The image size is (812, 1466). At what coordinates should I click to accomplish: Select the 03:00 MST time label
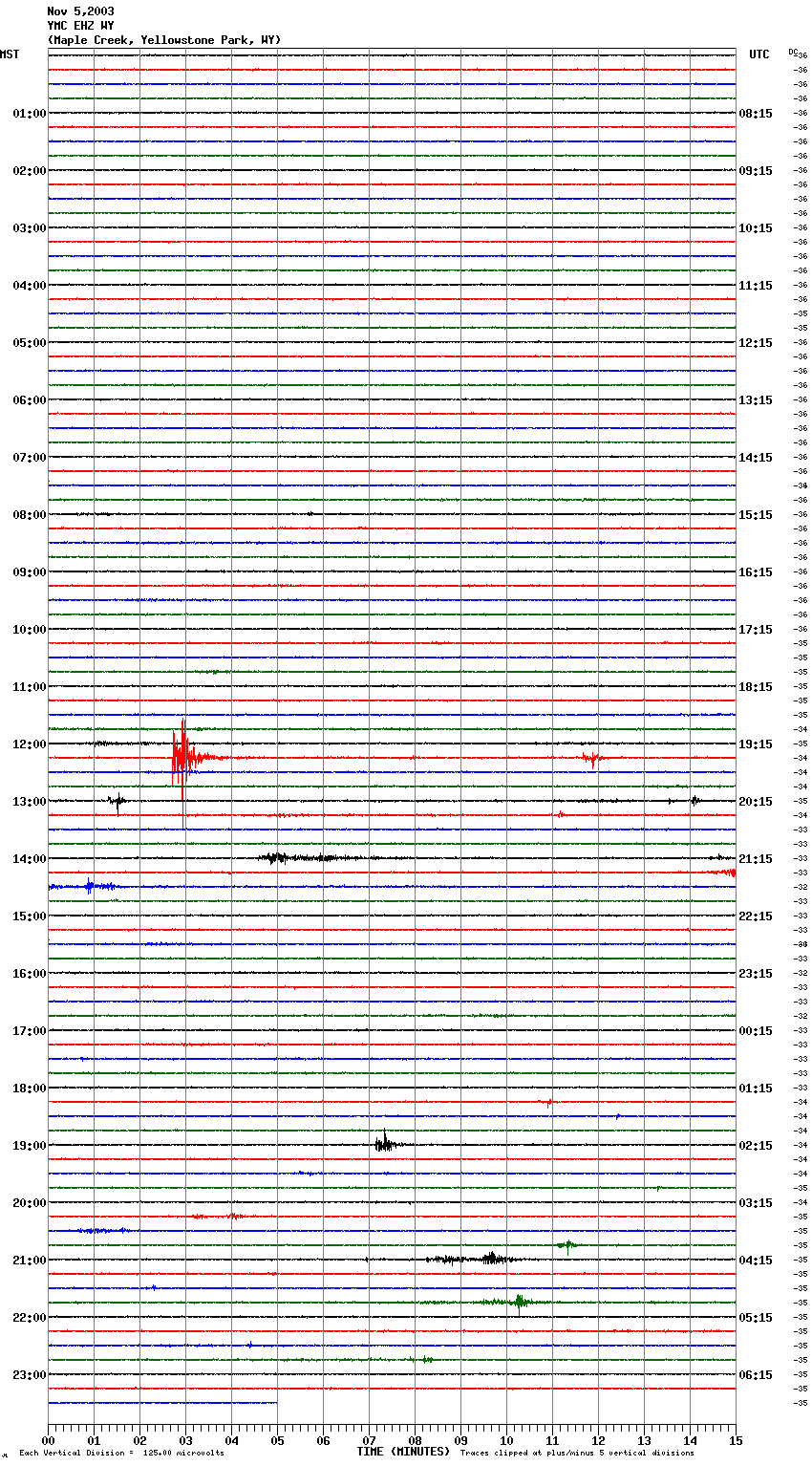pos(30,228)
